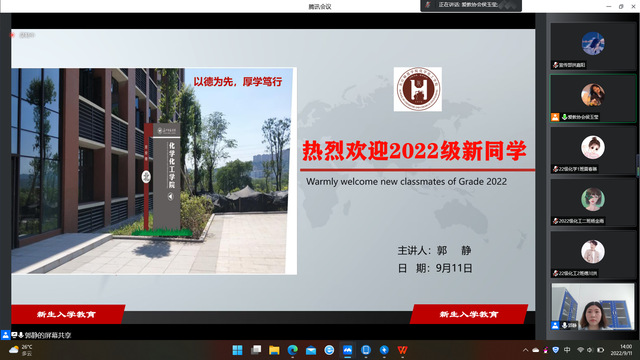Switch to the Tencent Meeting taskbar icon

pyautogui.click(x=347, y=350)
